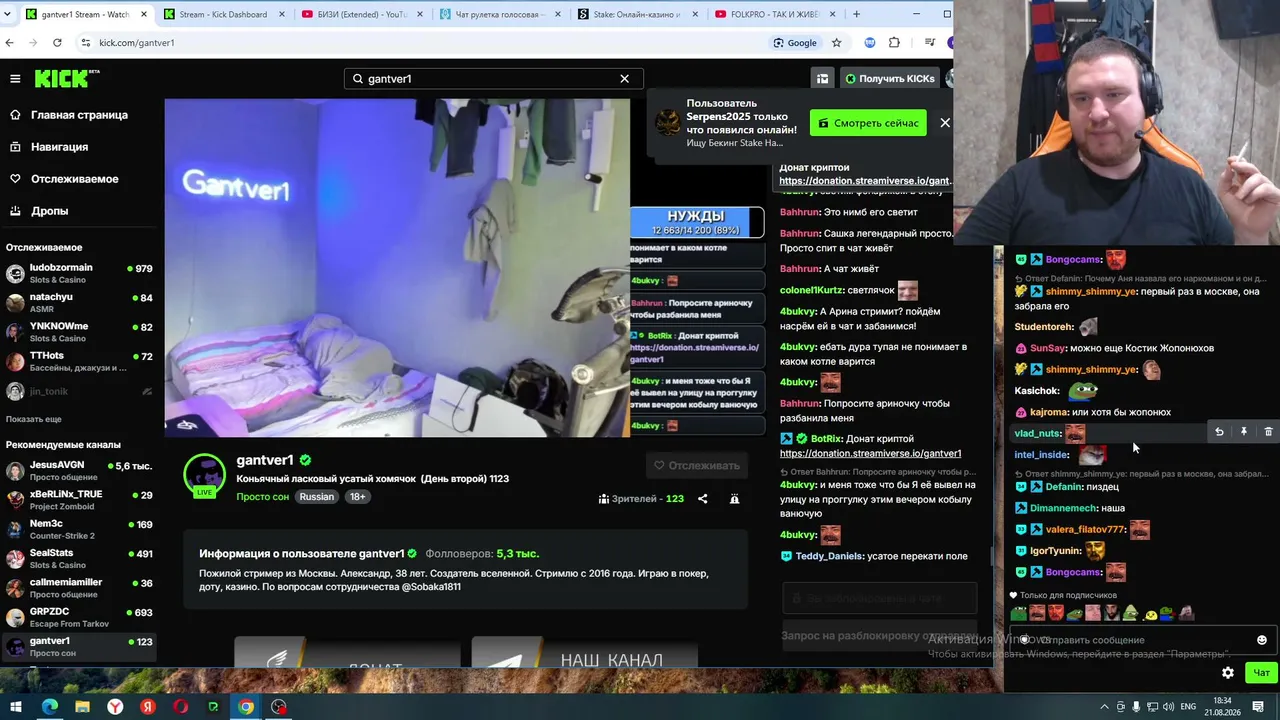
Task: Go back in browser history
Action: click(x=10, y=43)
